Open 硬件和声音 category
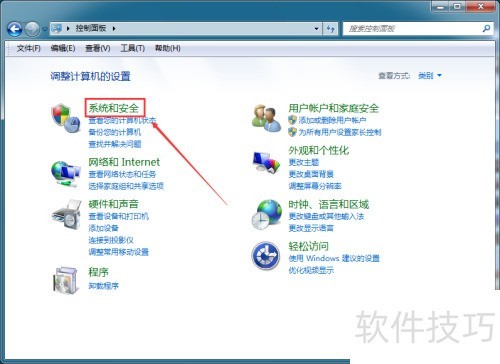This screenshot has height=364, width=500. tap(113, 204)
